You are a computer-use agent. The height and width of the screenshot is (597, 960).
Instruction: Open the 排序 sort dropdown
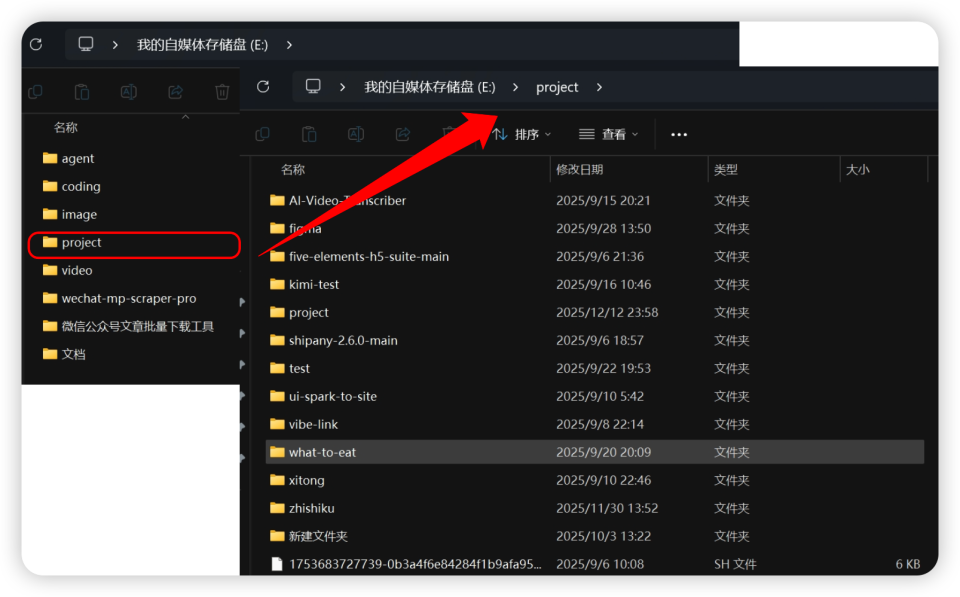(522, 134)
